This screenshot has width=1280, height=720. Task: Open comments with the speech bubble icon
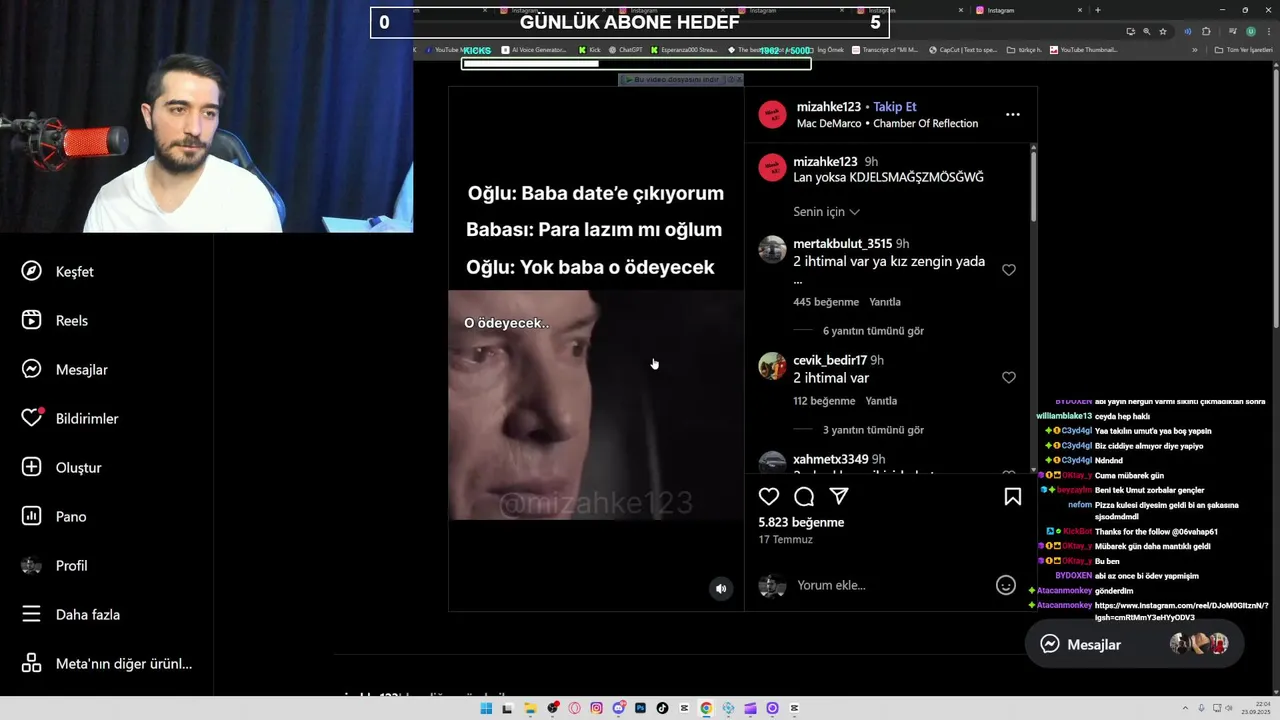[x=804, y=497]
